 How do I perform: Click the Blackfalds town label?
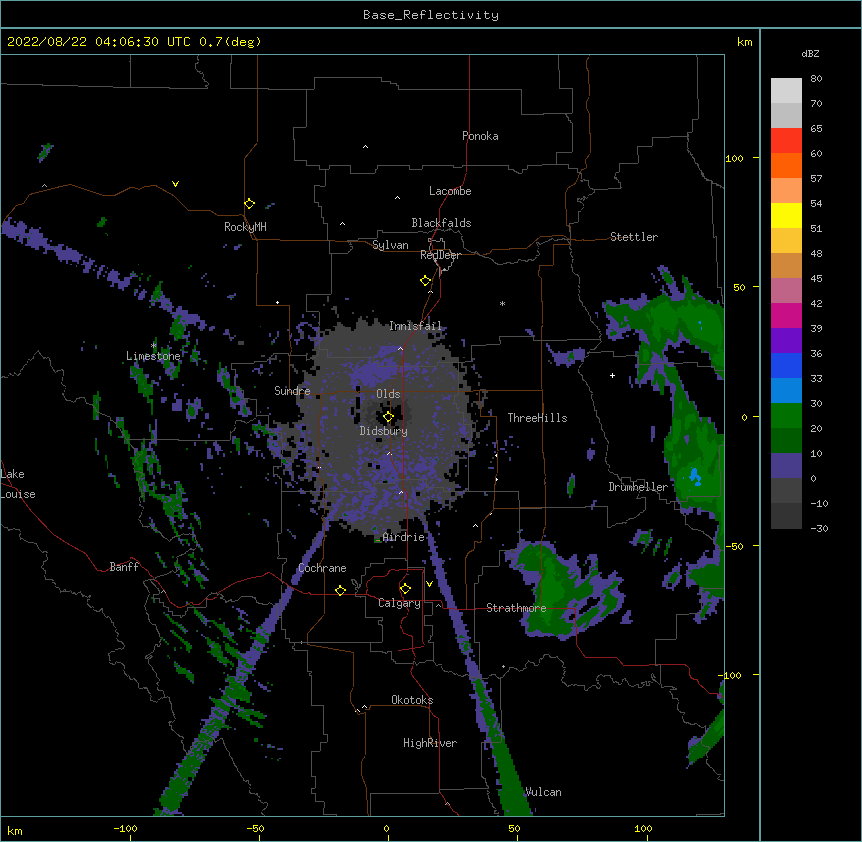pos(441,223)
